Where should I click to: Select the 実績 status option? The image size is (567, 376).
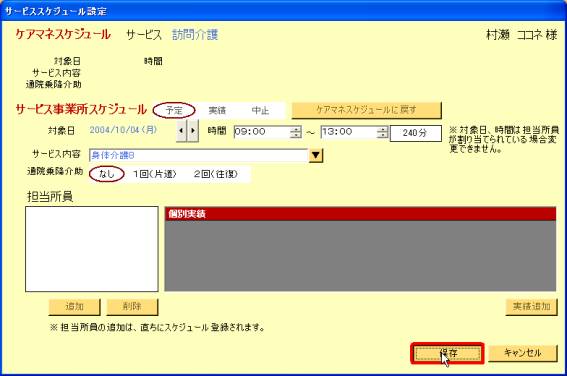[217, 110]
